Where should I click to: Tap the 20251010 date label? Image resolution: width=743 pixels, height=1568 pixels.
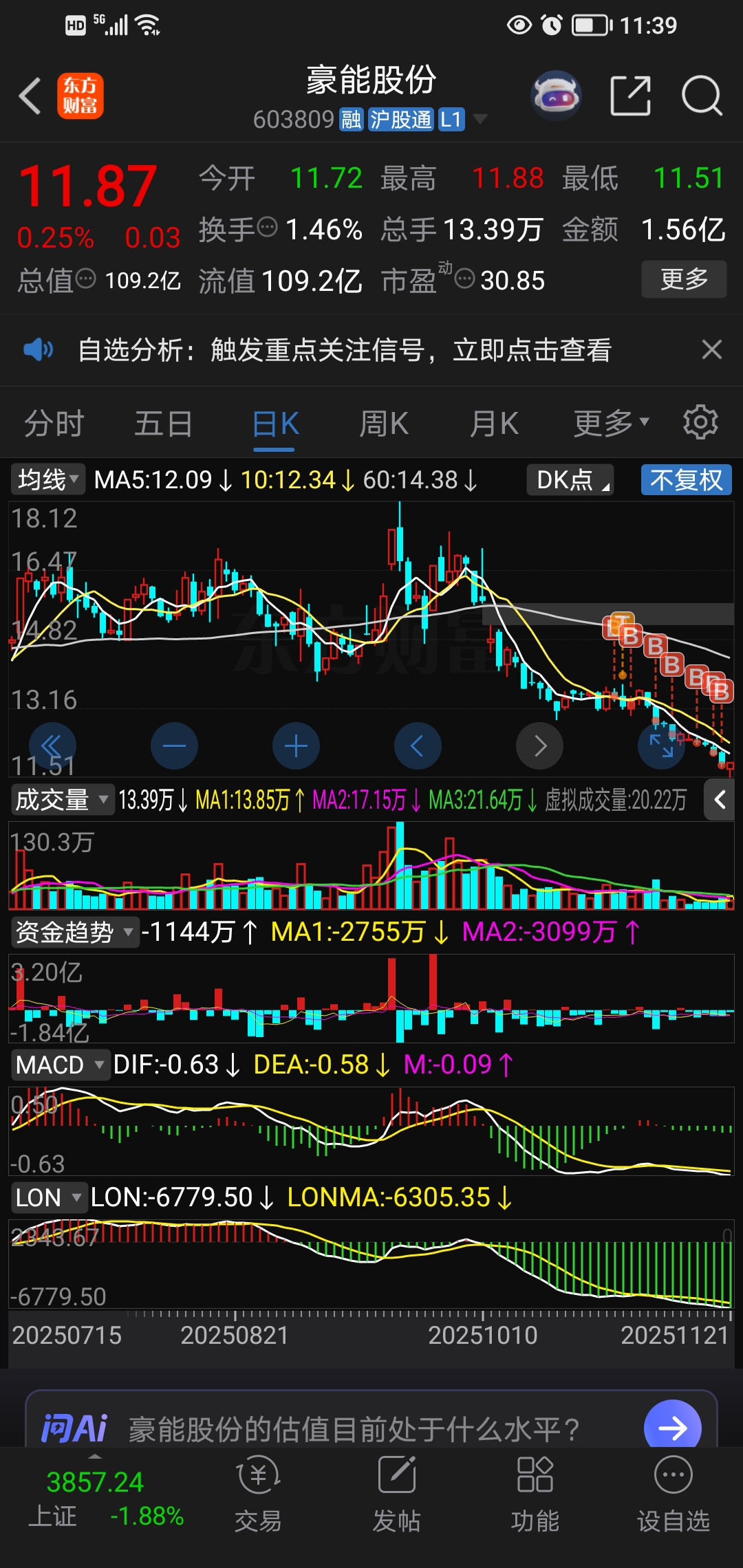[x=482, y=1335]
